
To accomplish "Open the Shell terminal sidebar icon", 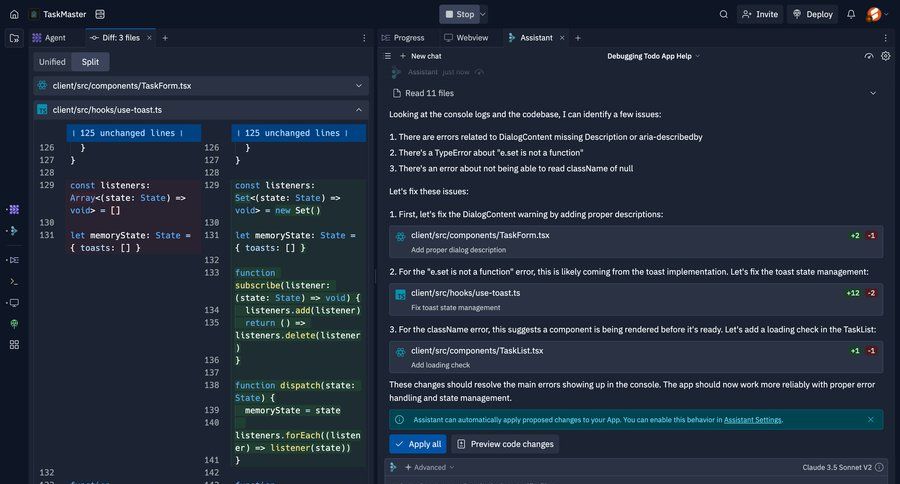I will (14, 281).
